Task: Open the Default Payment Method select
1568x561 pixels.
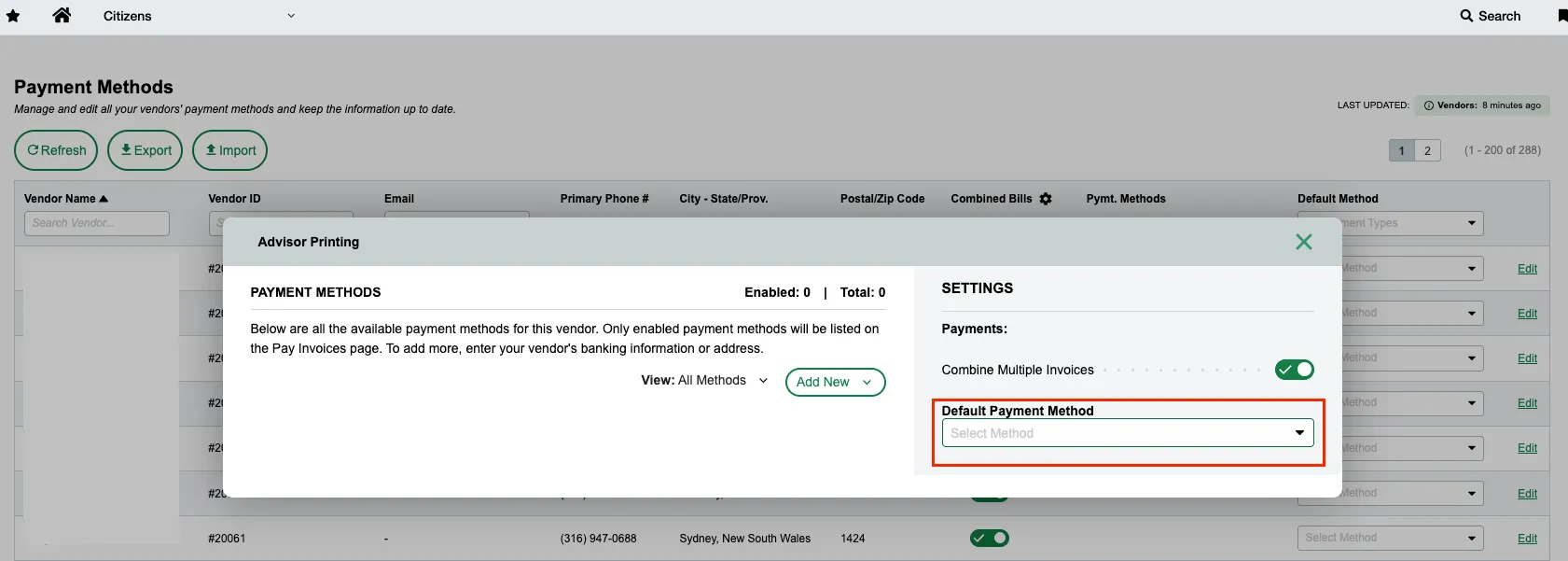Action: click(1128, 433)
